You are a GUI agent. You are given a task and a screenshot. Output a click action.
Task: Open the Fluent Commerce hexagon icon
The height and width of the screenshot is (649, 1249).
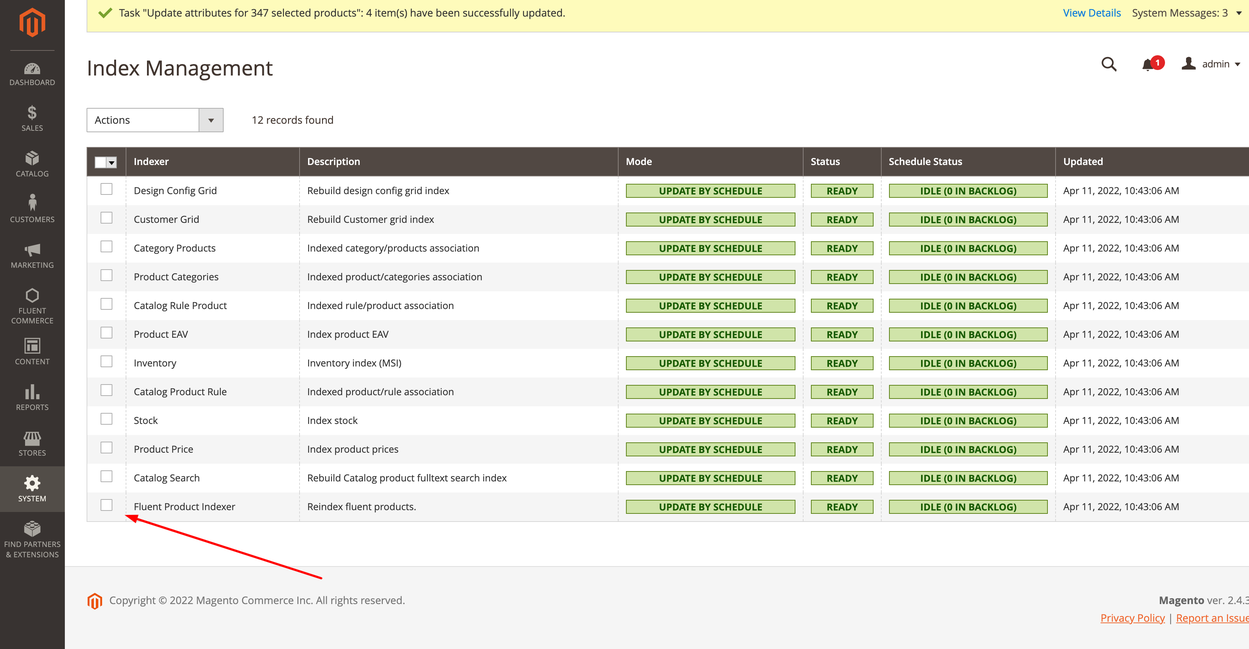tap(32, 296)
